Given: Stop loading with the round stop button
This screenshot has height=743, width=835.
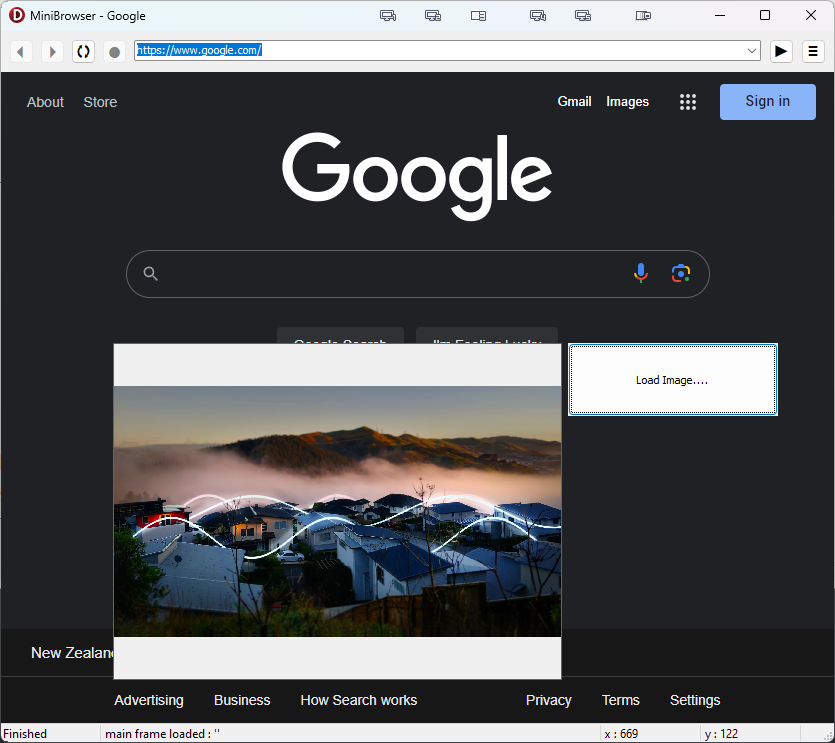Looking at the screenshot, I should click(x=114, y=52).
